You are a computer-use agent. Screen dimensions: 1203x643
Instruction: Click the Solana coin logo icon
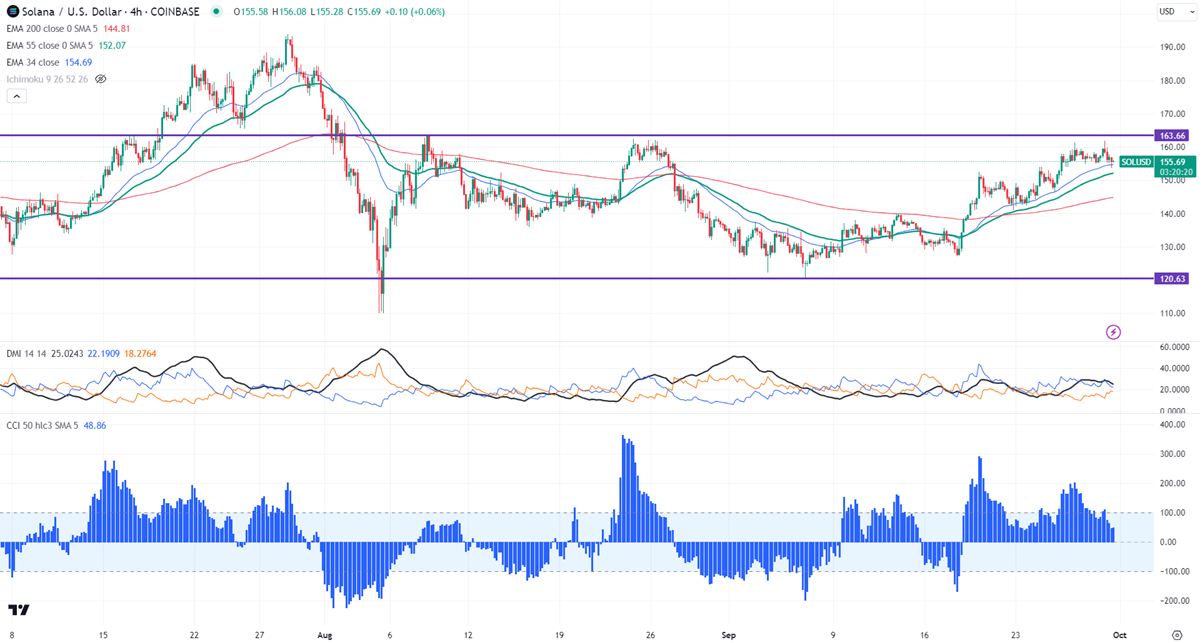[x=13, y=11]
